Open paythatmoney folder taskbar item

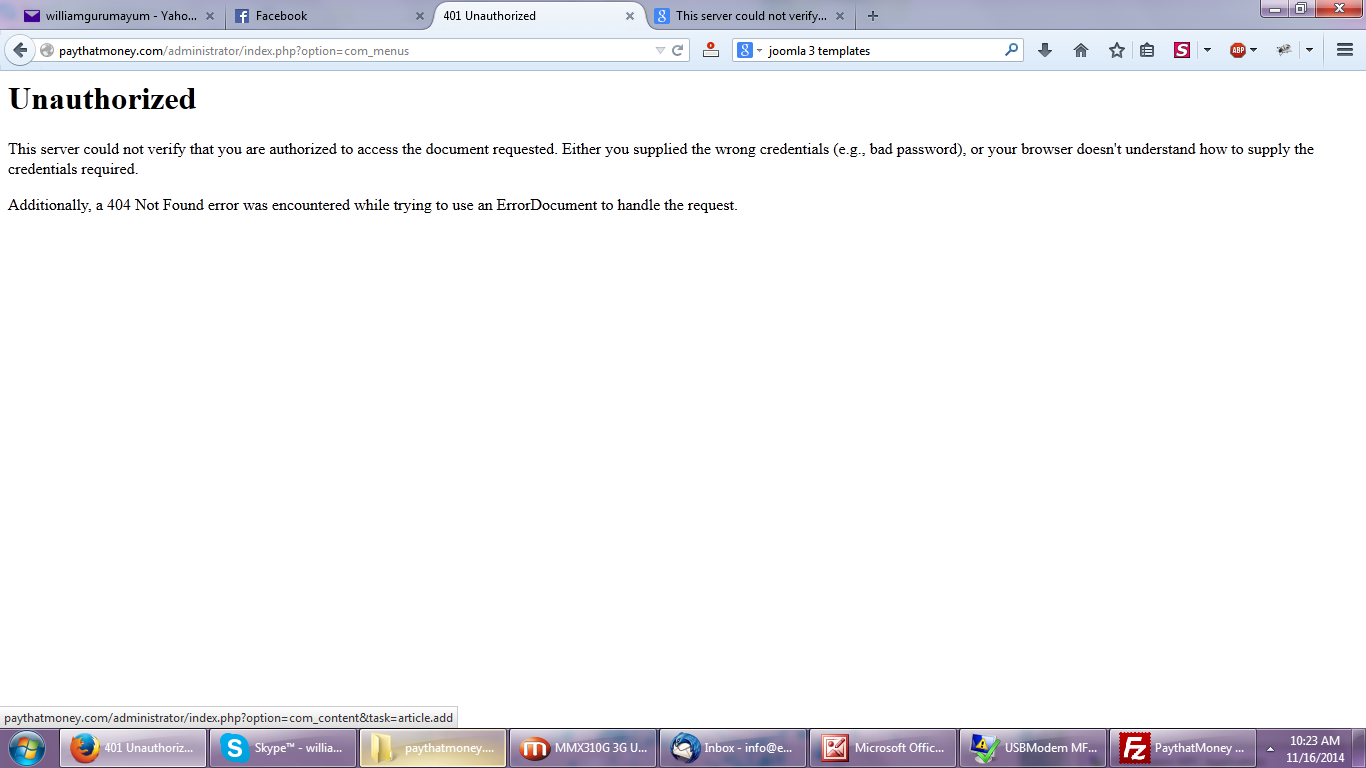pos(433,747)
